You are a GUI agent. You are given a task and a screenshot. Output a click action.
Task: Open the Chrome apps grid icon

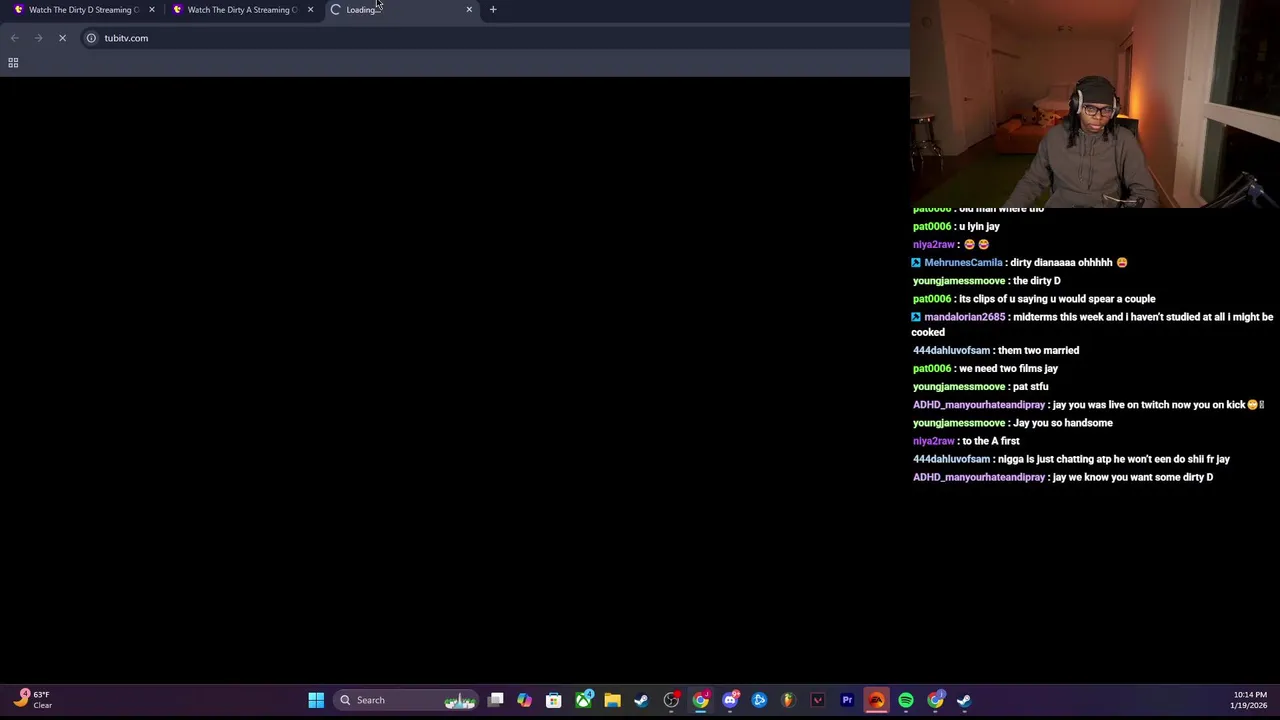point(13,63)
